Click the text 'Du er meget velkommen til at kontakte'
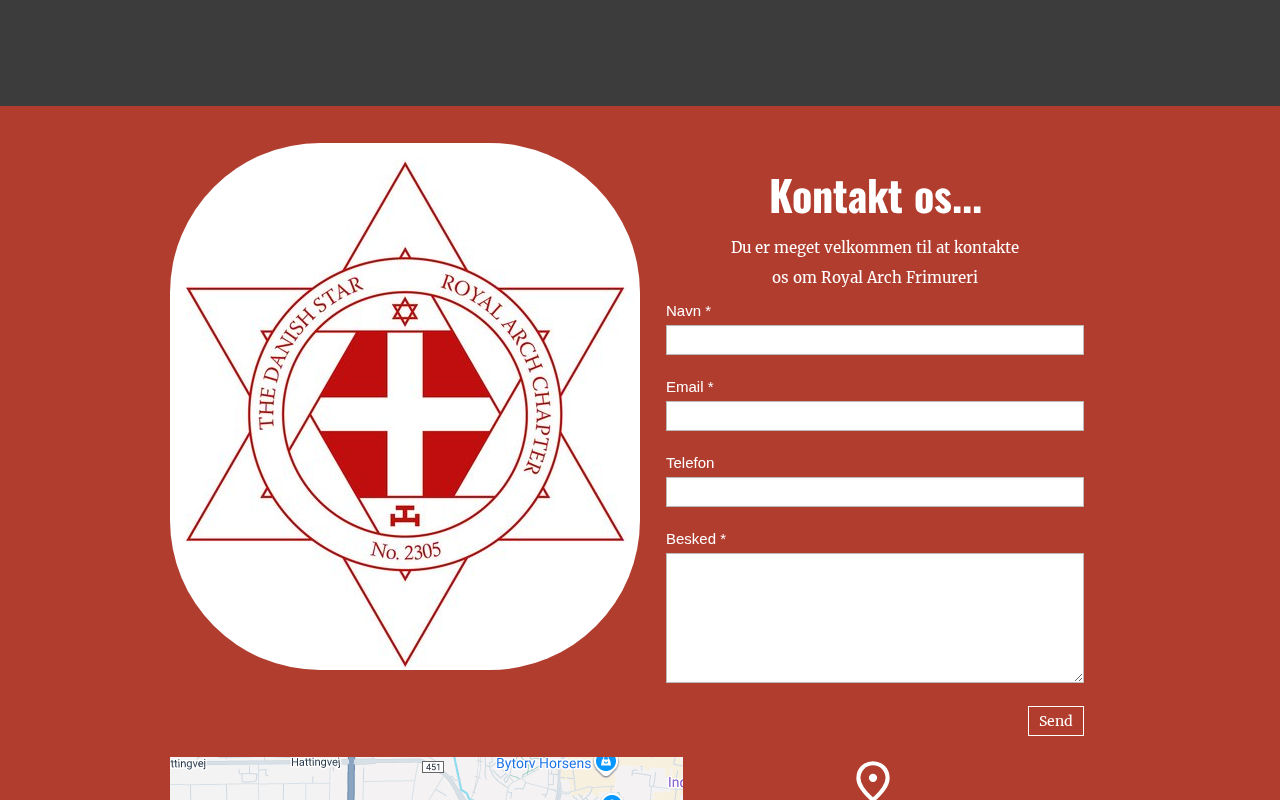1280x800 pixels. pos(875,247)
